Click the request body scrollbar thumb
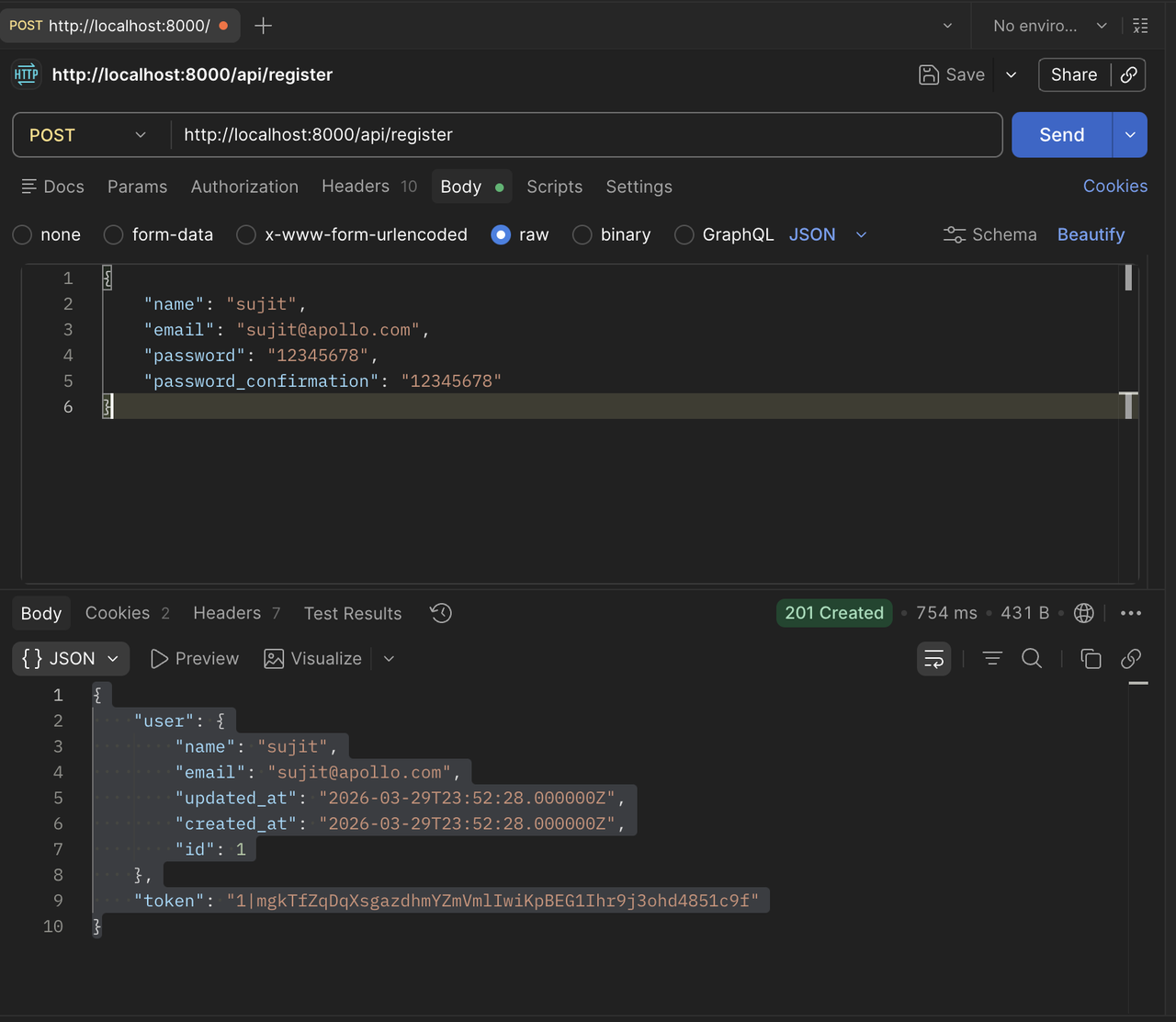 pyautogui.click(x=1128, y=278)
